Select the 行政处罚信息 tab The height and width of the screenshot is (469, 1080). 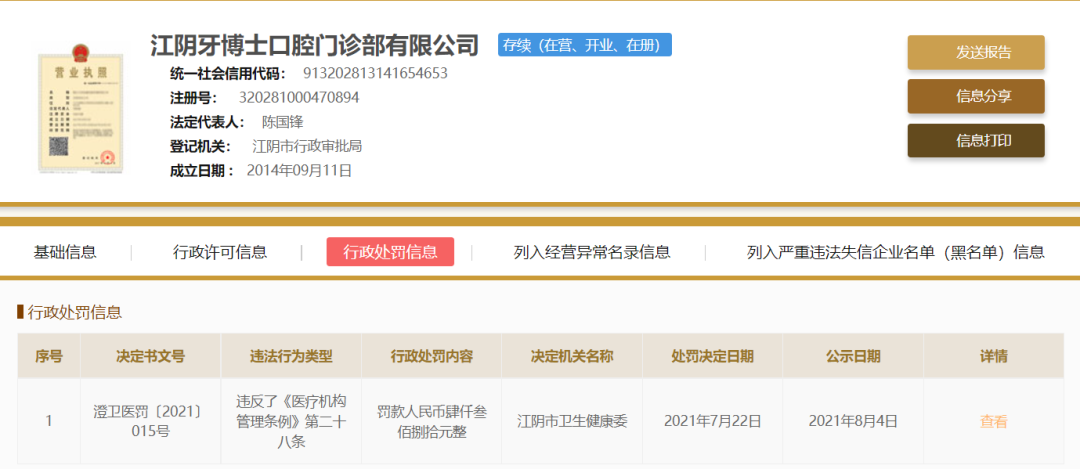tap(391, 252)
